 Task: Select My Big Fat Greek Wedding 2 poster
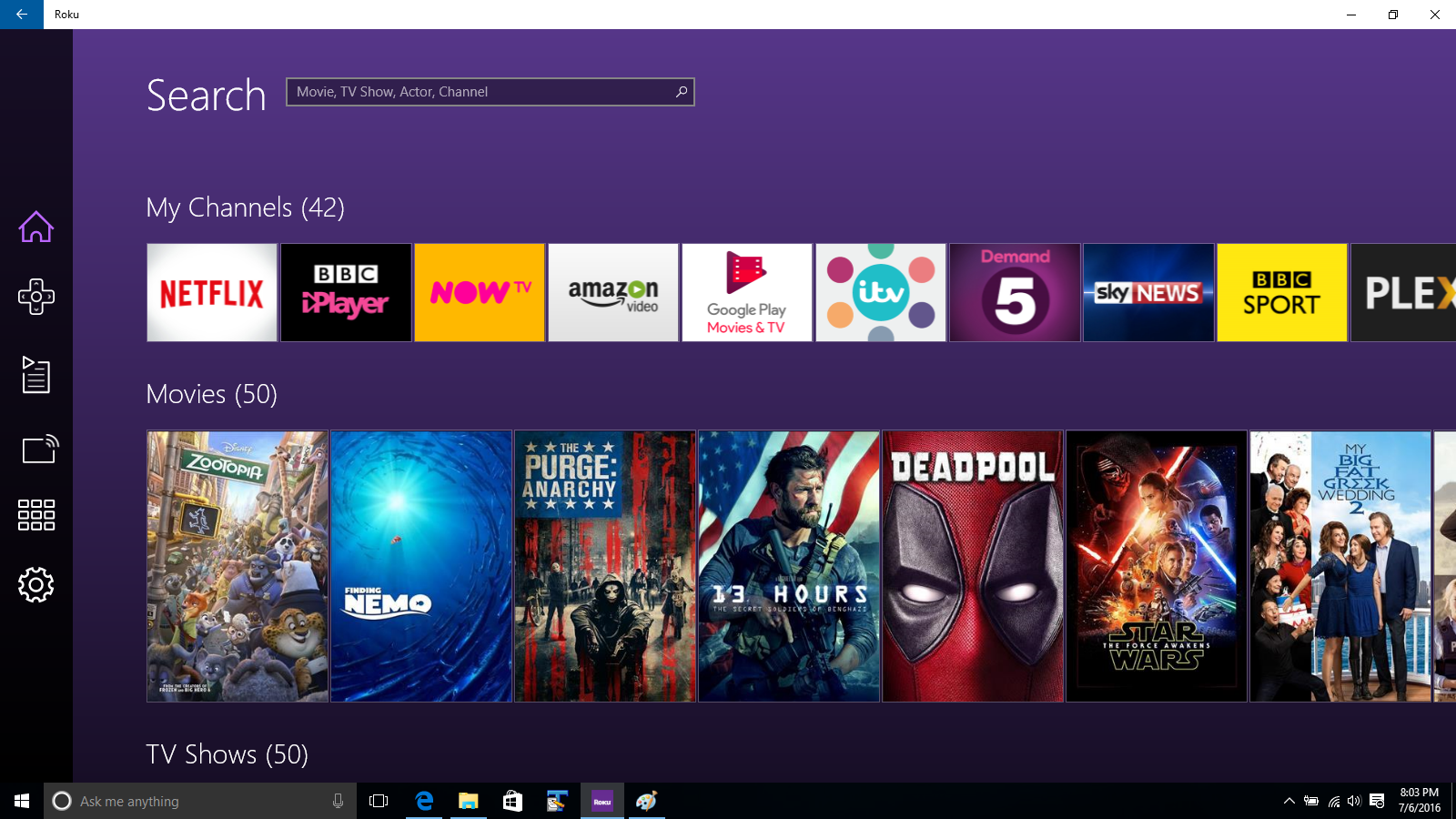coord(1340,566)
